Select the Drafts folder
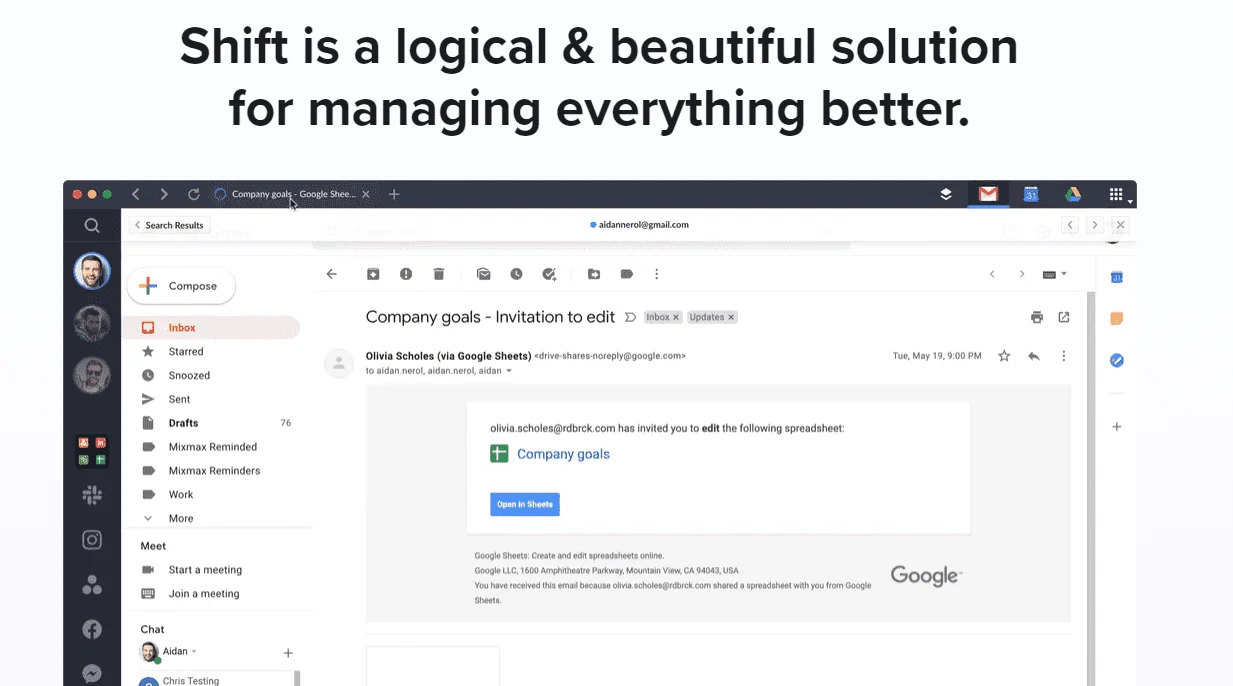This screenshot has height=686, width=1233. click(183, 423)
